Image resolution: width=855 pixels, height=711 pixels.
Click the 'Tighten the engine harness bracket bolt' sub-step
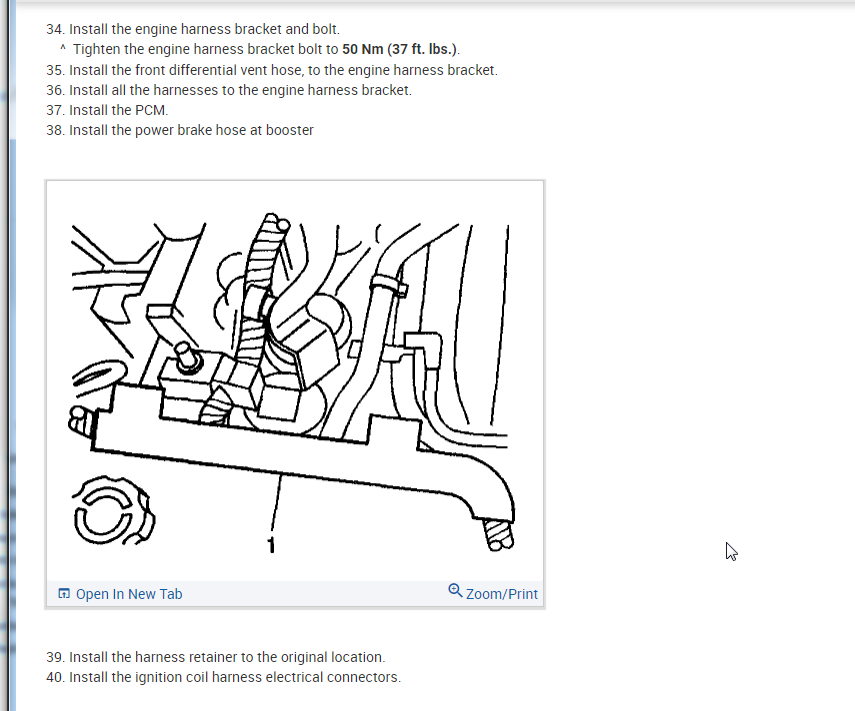tap(260, 49)
